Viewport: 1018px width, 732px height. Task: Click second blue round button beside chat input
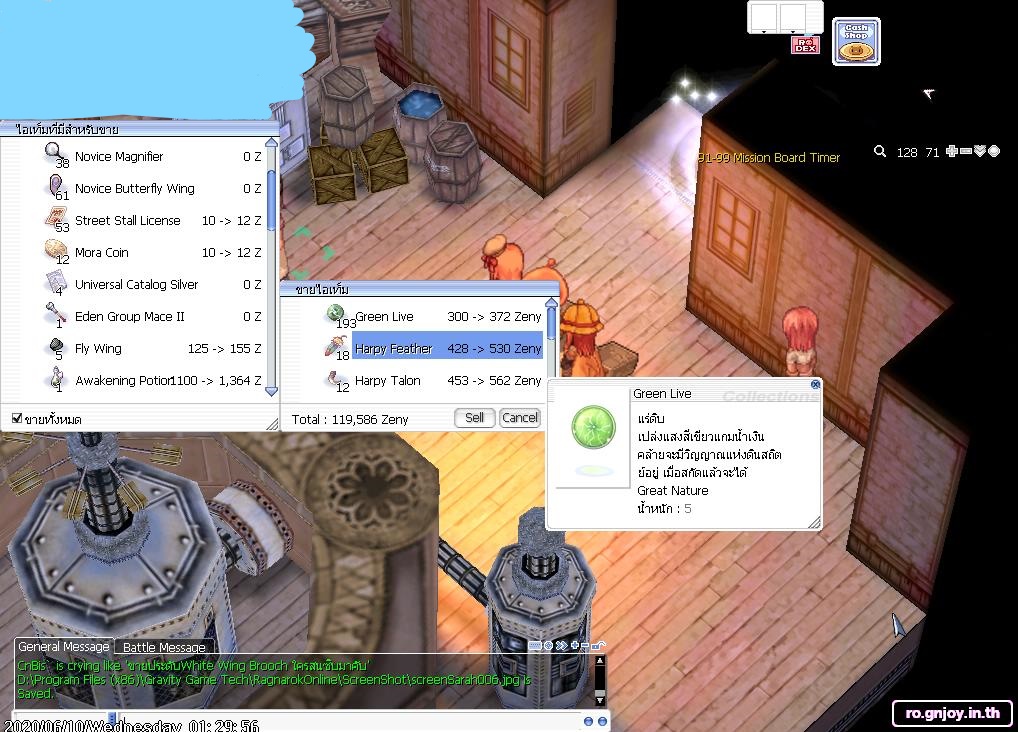[x=602, y=722]
